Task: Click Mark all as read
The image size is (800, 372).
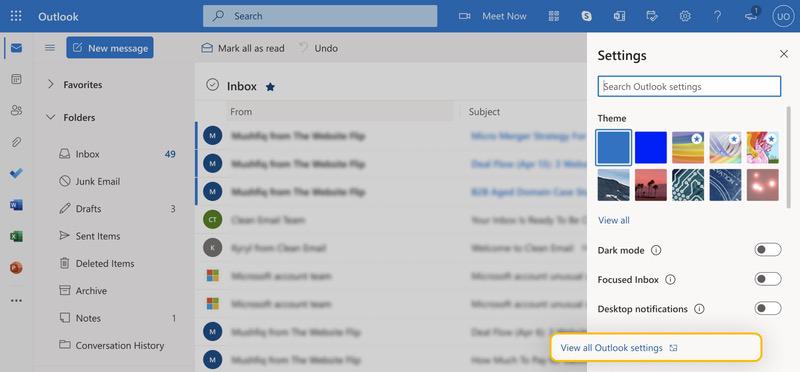Action: (x=243, y=48)
